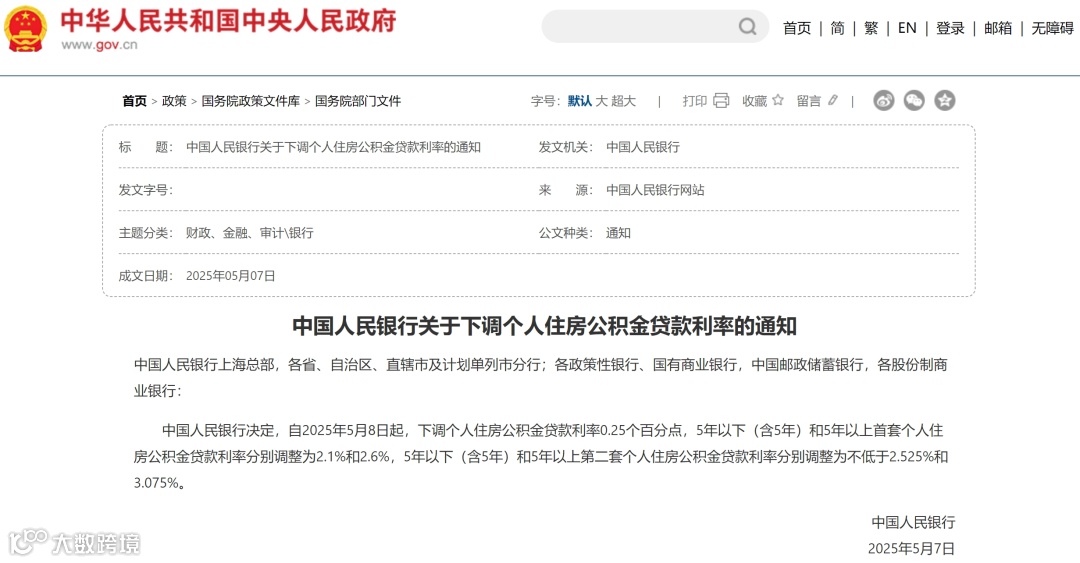Share to WeChat via its icon
This screenshot has height=563, width=1080.
click(x=914, y=101)
